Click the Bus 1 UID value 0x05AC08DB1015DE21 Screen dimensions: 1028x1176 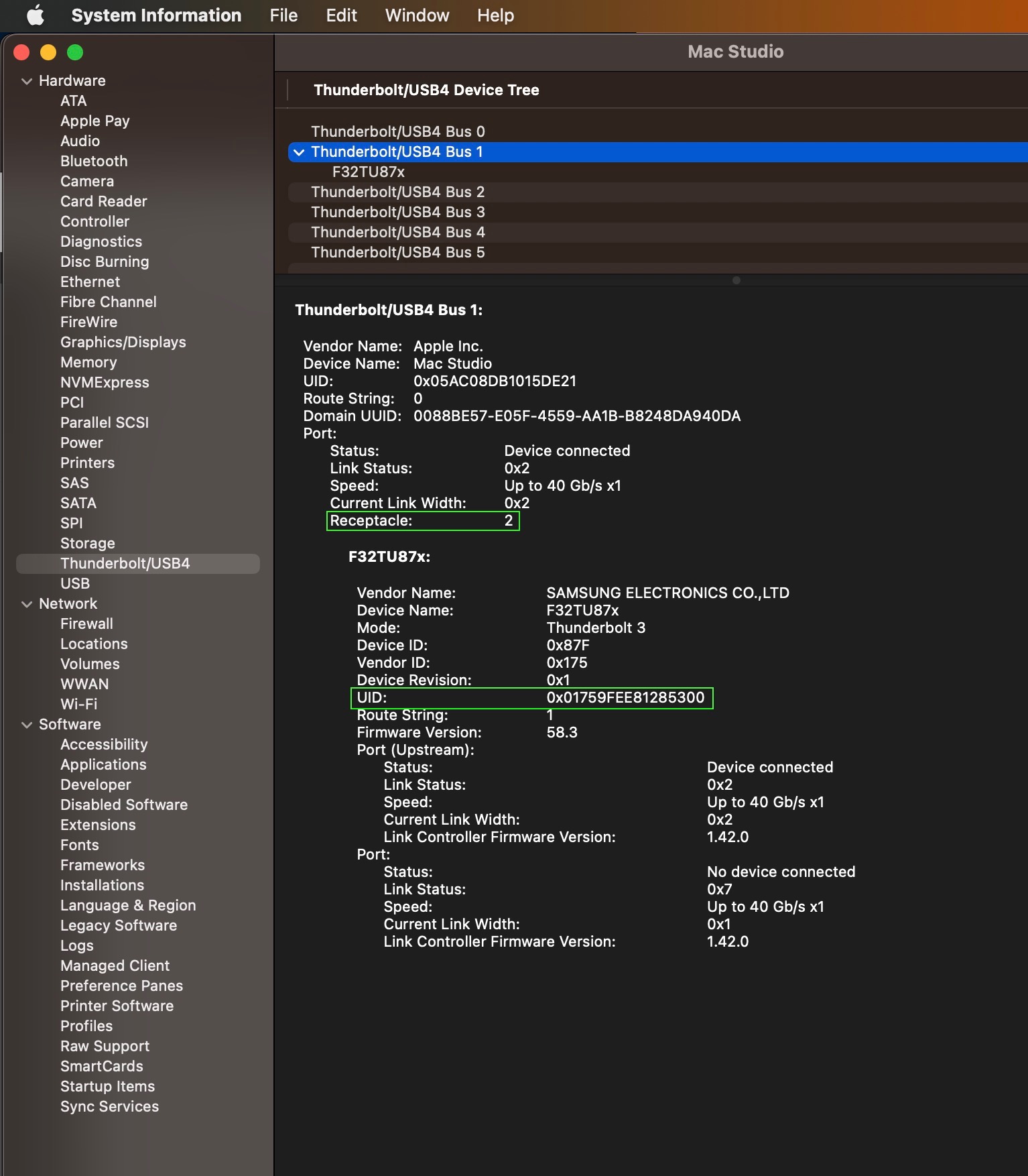[495, 381]
